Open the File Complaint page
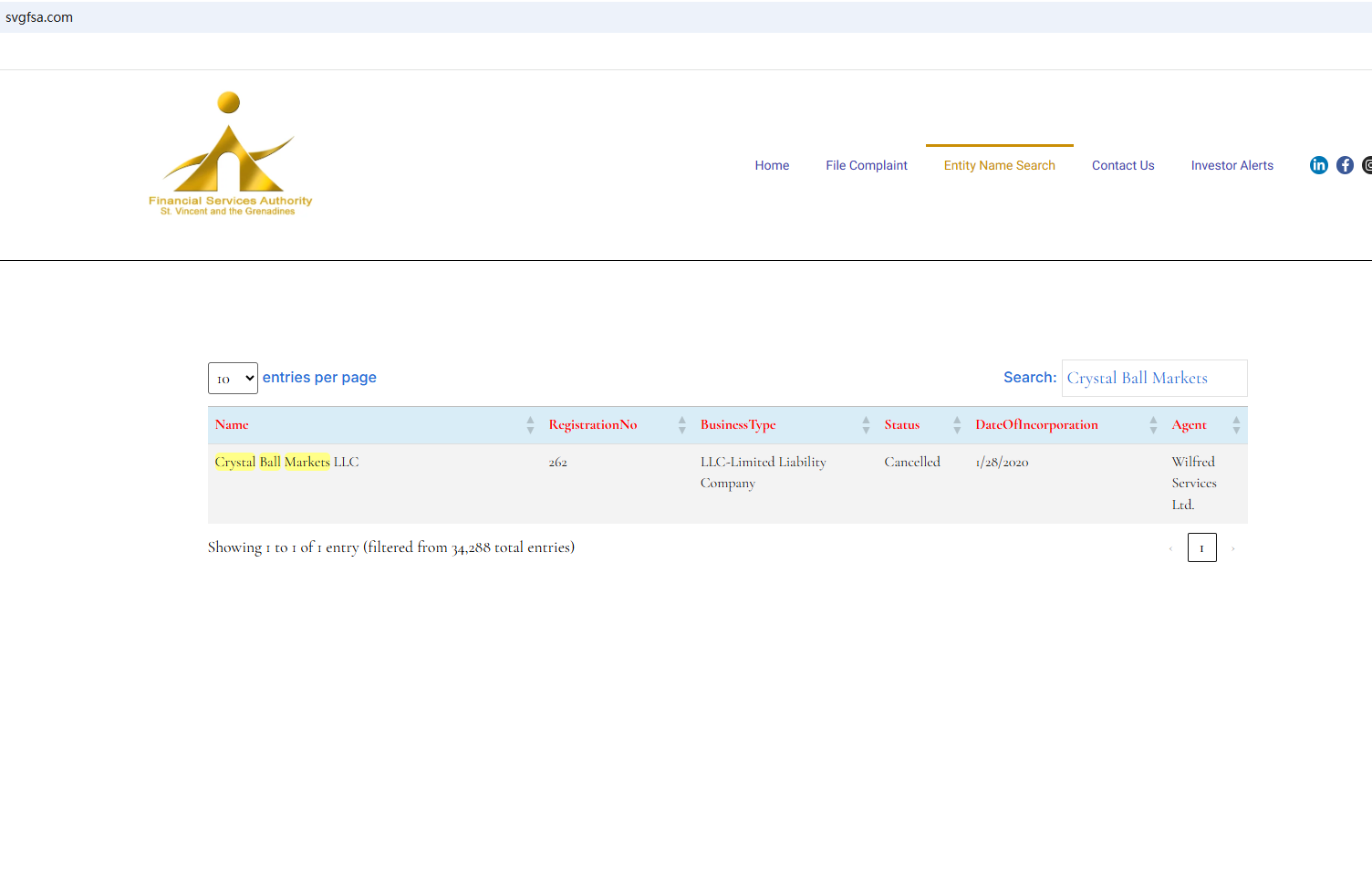Viewport: 1372px width, 896px height. 866,165
